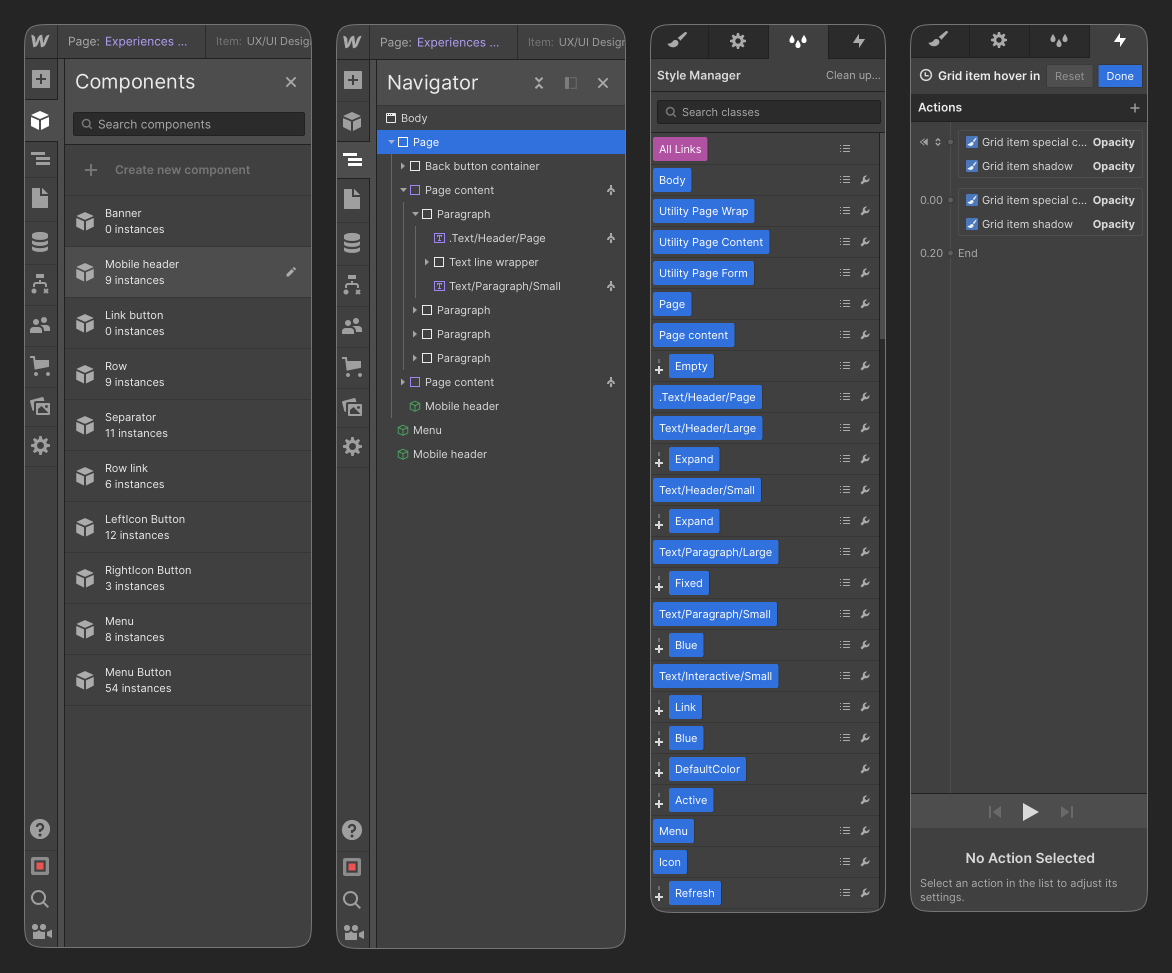Click the Done button
Viewport: 1172px width, 973px height.
pos(1120,76)
